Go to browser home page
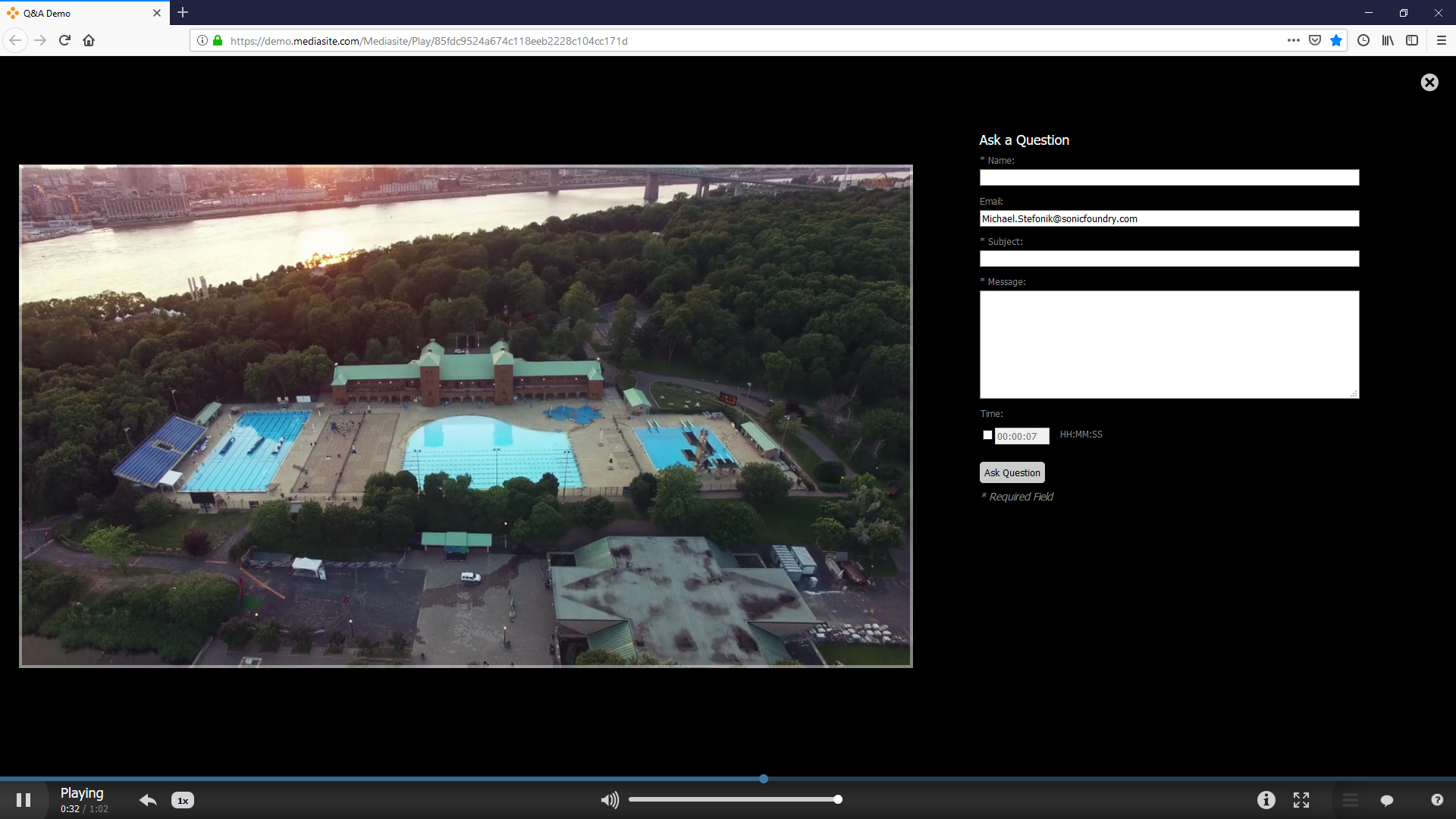Image resolution: width=1456 pixels, height=819 pixels. [89, 40]
